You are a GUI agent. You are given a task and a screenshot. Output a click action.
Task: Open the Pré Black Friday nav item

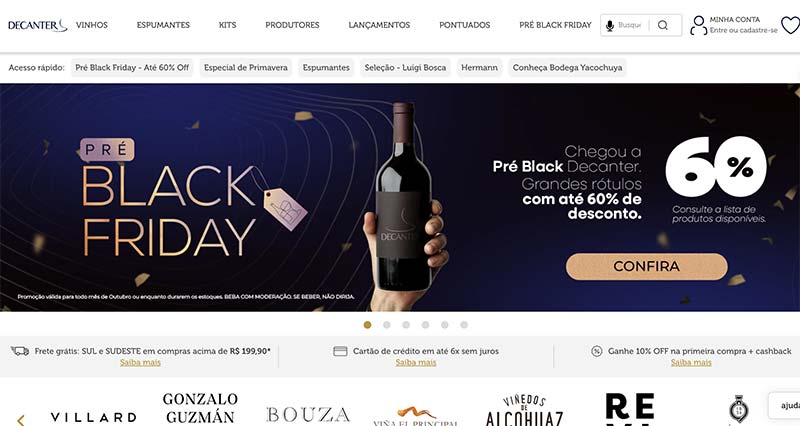click(555, 25)
